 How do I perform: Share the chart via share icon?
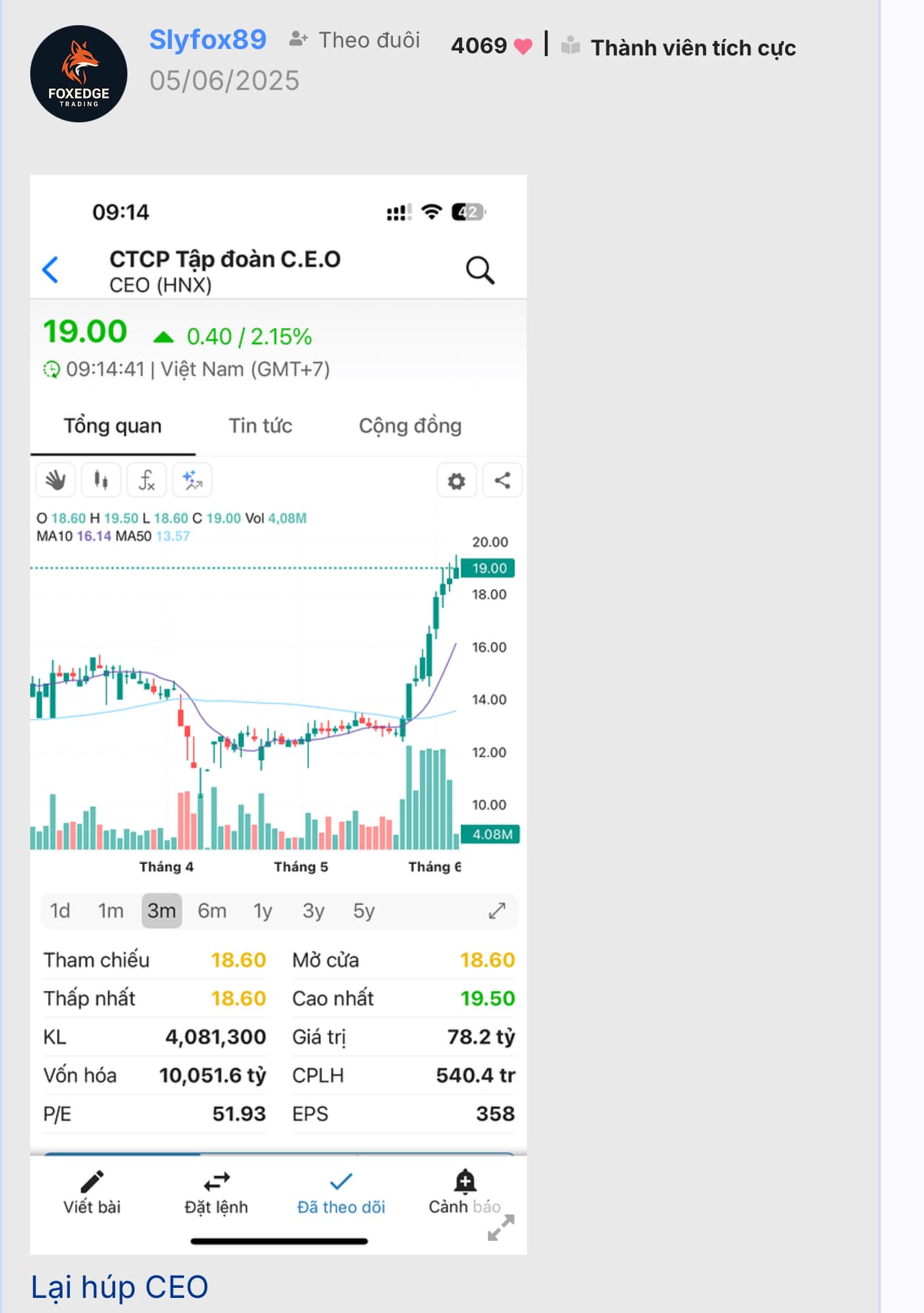[x=502, y=481]
